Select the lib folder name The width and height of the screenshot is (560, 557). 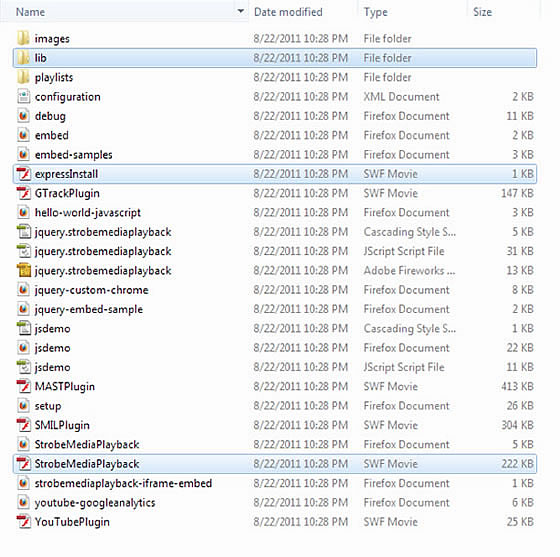point(40,57)
